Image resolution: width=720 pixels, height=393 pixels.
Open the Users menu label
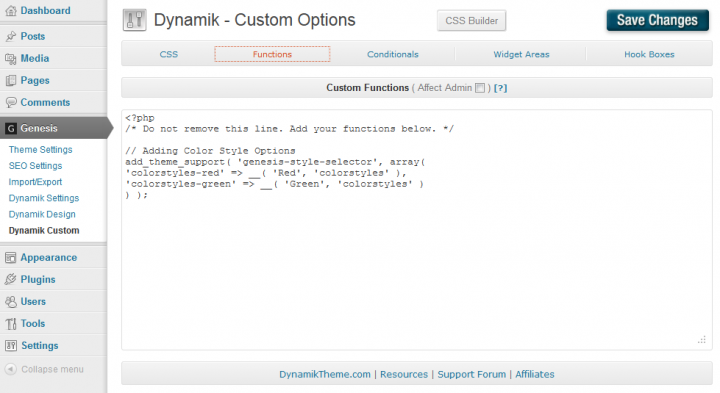coord(33,302)
